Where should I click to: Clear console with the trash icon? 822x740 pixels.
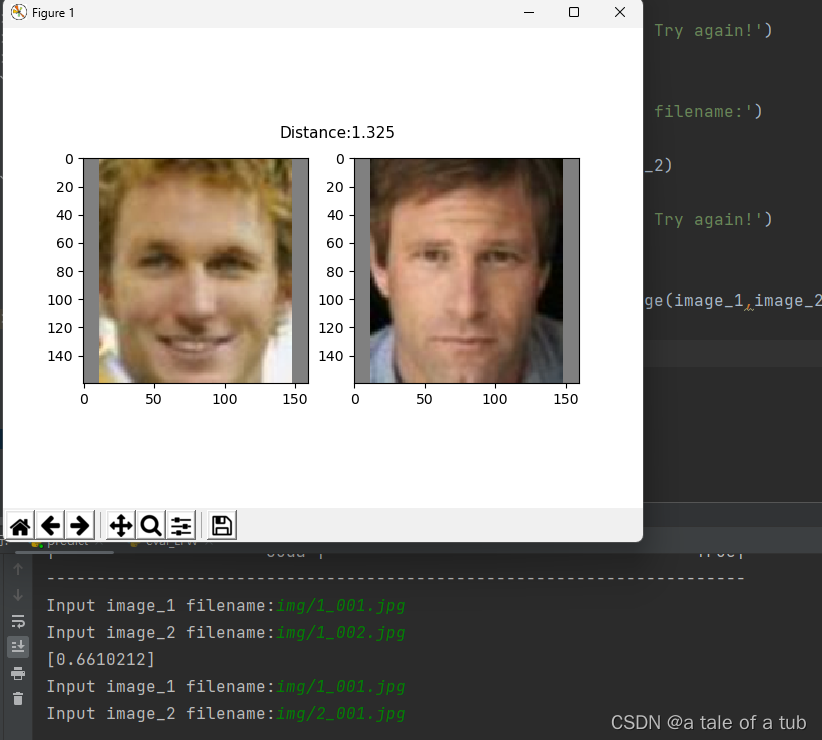coord(18,699)
